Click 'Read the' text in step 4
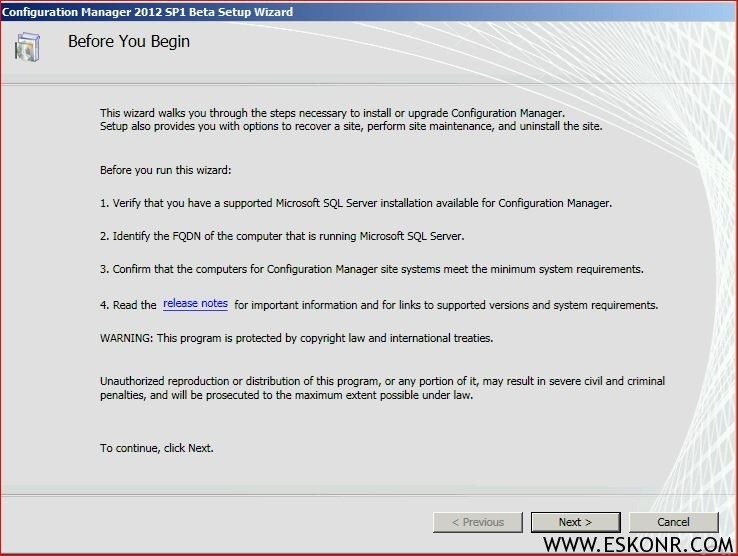Viewport: 738px width, 556px height. [x=128, y=305]
